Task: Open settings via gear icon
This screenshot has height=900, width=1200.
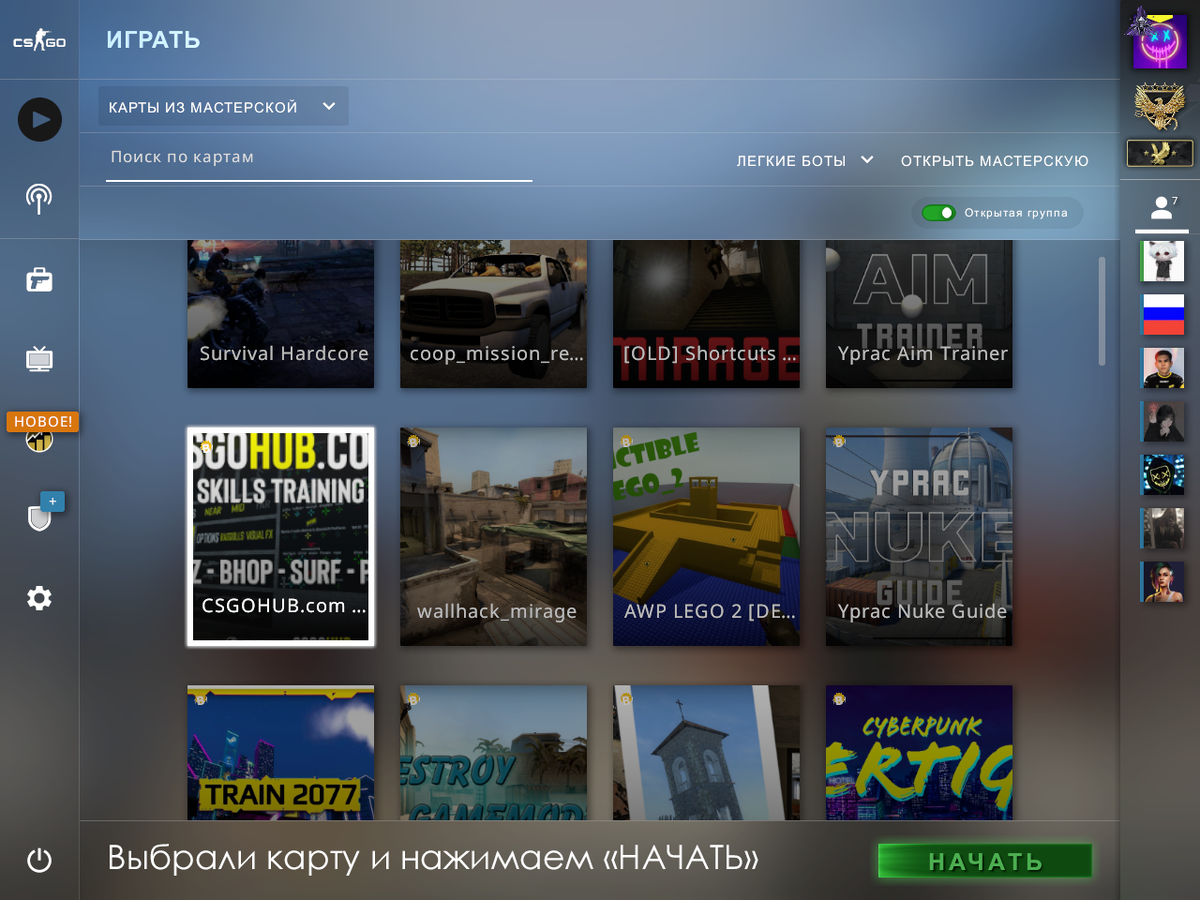Action: 39,598
